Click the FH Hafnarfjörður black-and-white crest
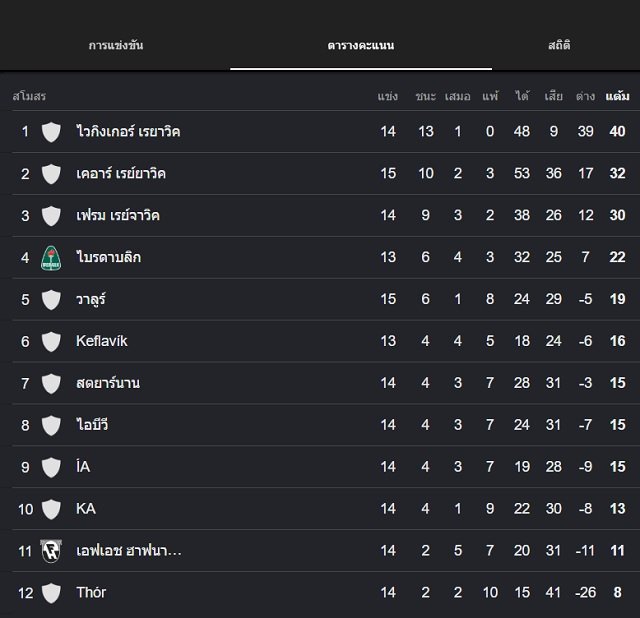 point(51,551)
